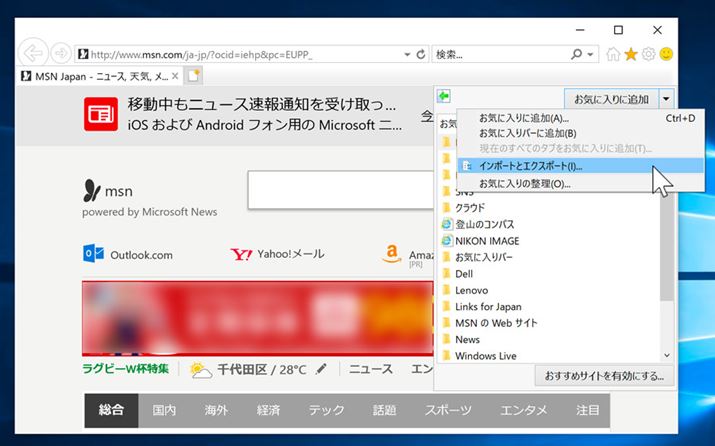Click the smiley feedback icon
The image size is (715, 446).
(666, 54)
